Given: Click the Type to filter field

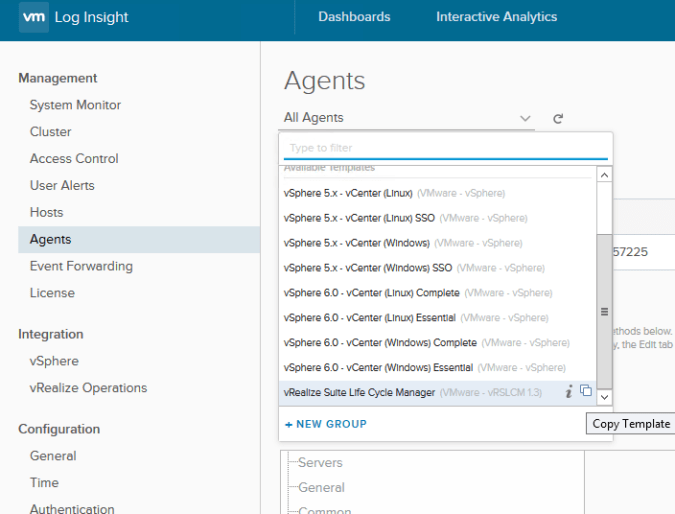Looking at the screenshot, I should coord(446,148).
